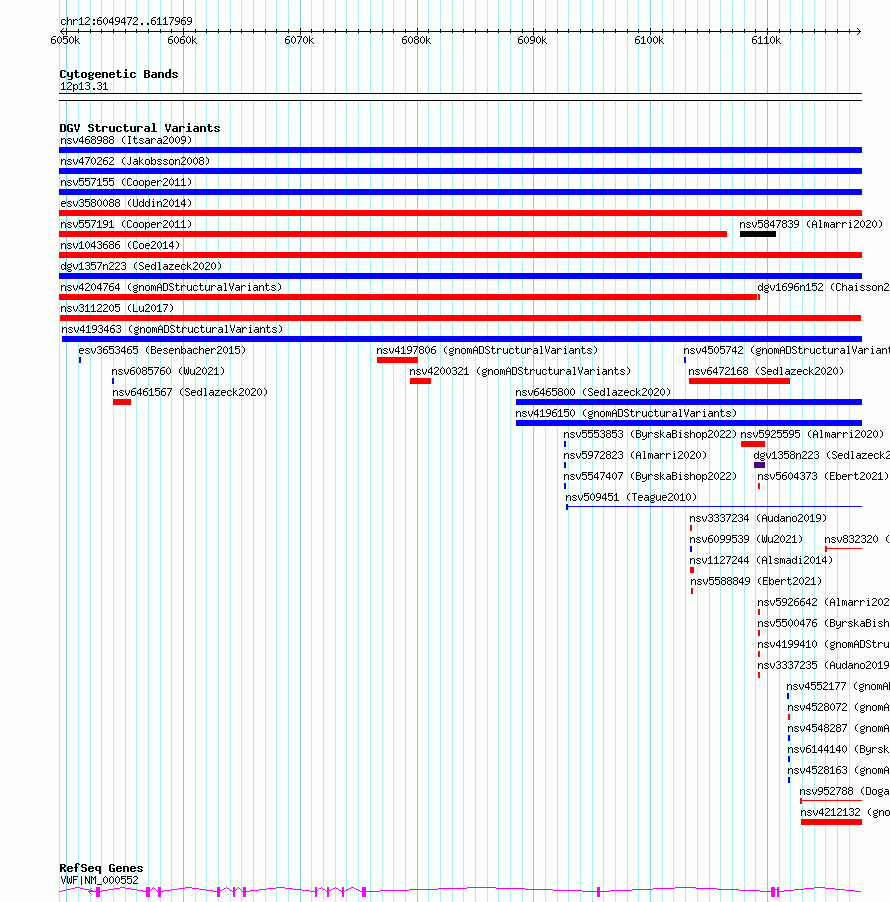The height and width of the screenshot is (902, 890).
Task: Click chr12:6049472..6117969 region label
Action: pos(126,21)
